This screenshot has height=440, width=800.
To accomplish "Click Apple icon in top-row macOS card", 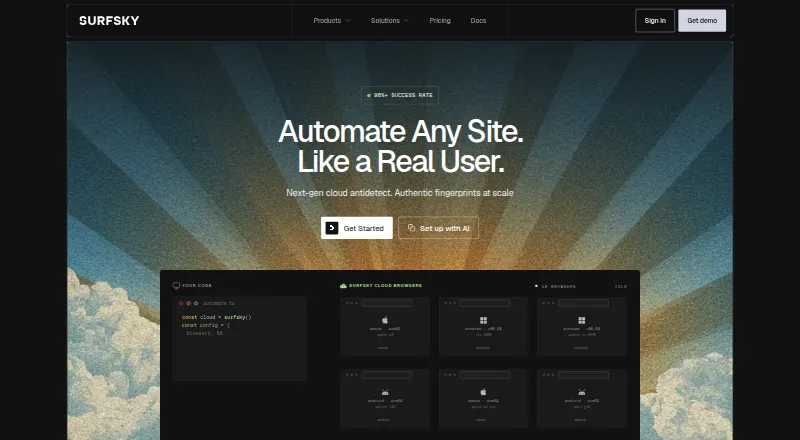I will tap(385, 320).
